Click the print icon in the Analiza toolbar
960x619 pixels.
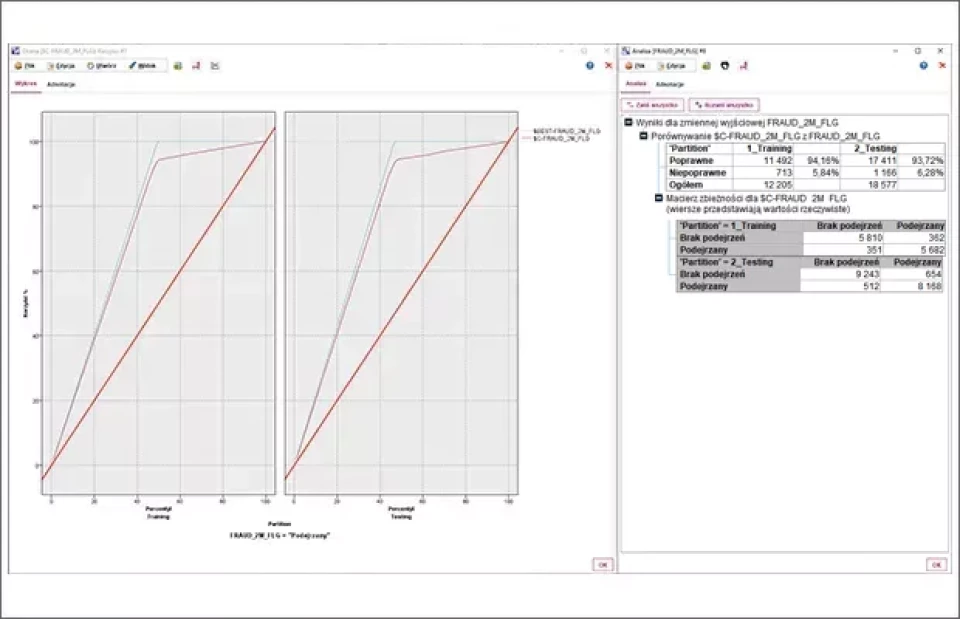click(725, 65)
